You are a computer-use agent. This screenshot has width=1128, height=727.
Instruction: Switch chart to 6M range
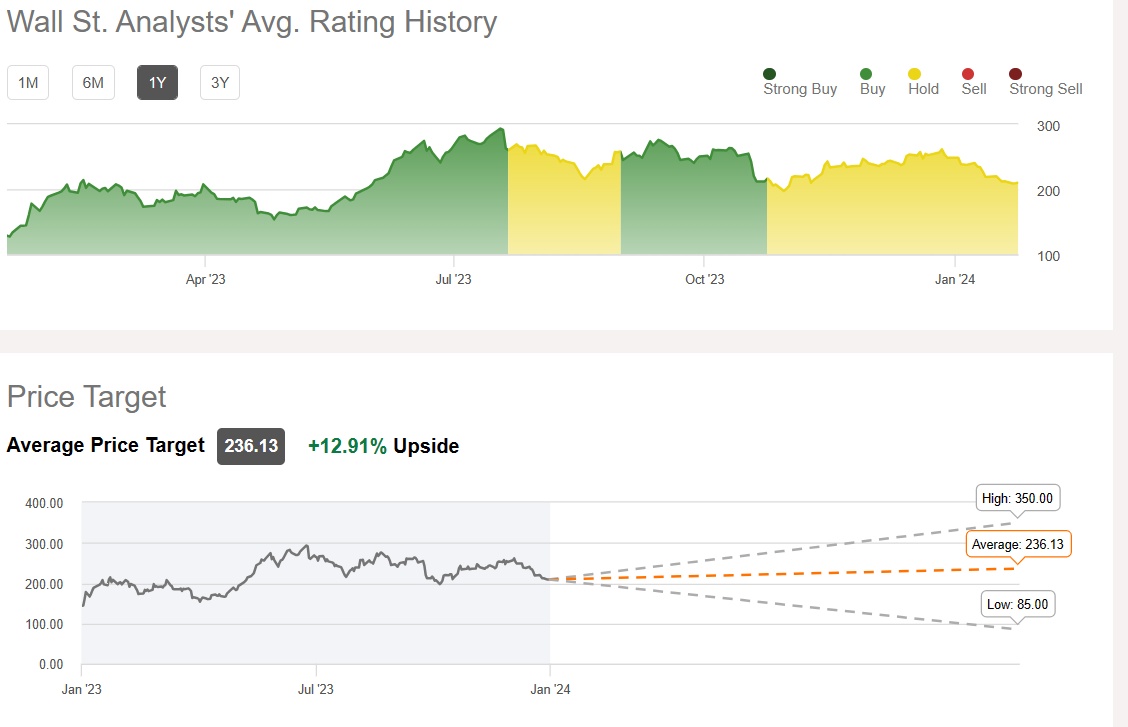(x=93, y=83)
